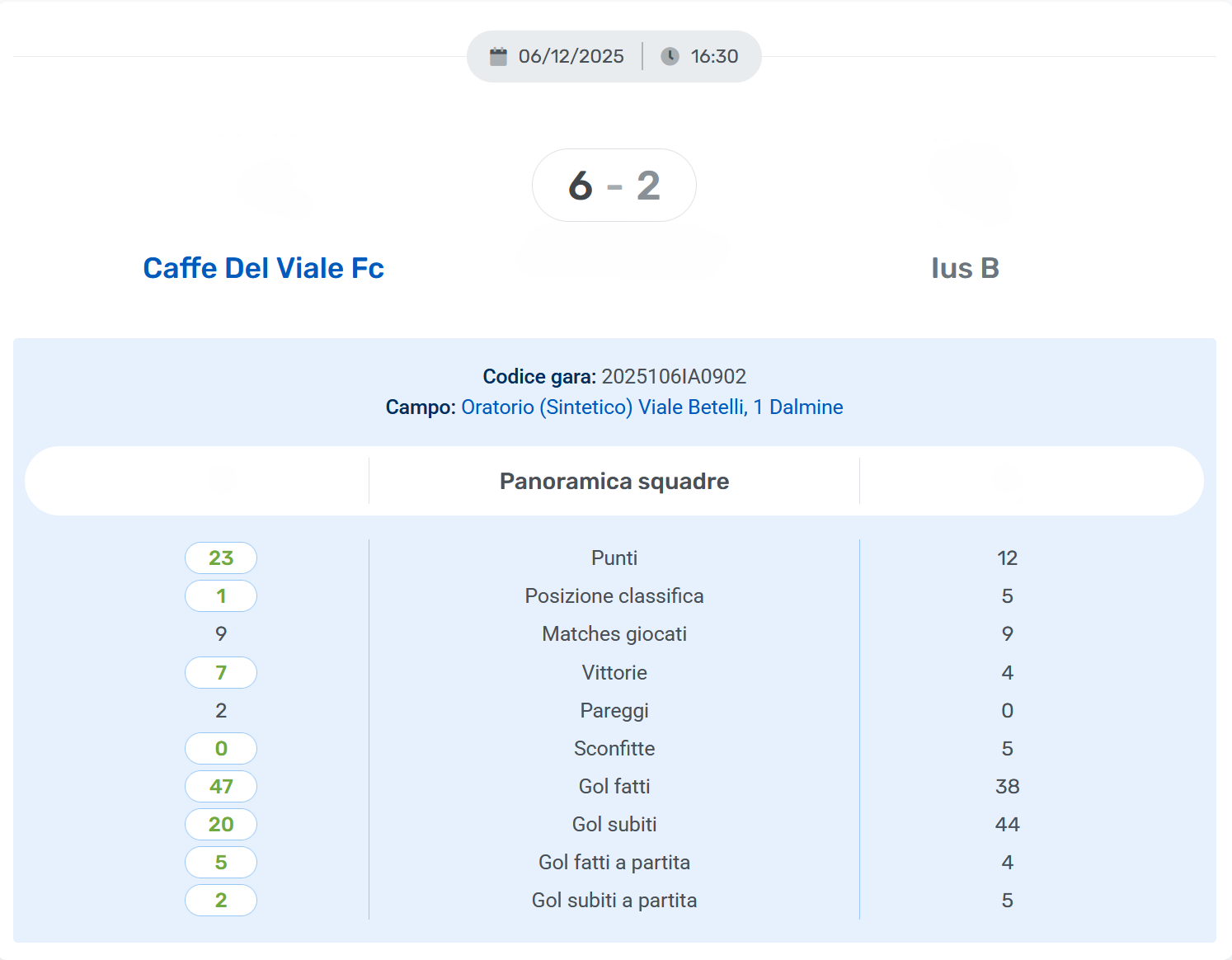The height and width of the screenshot is (960, 1232).
Task: Click the 0 losses badge
Action: [x=221, y=749]
